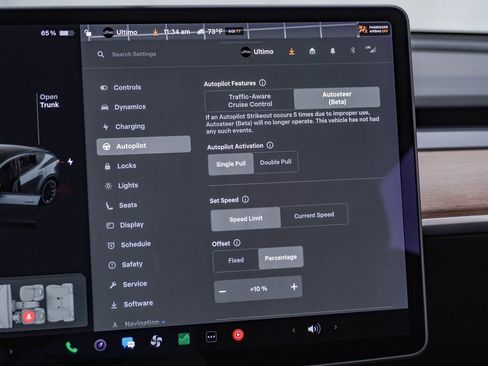Open the Ultimo driver profile in settings header

tap(257, 52)
